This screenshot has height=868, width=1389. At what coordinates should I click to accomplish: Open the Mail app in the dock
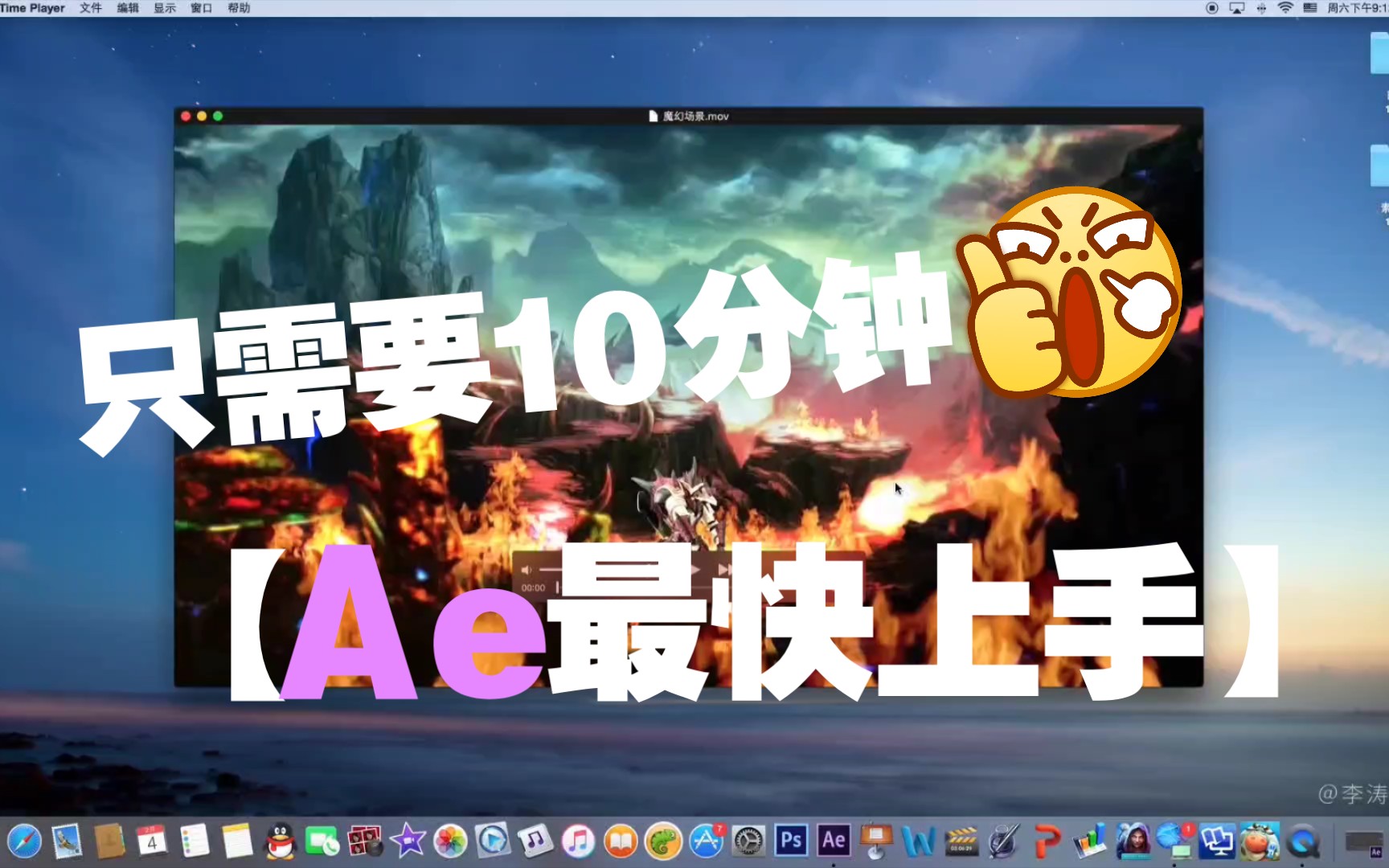pyautogui.click(x=67, y=841)
